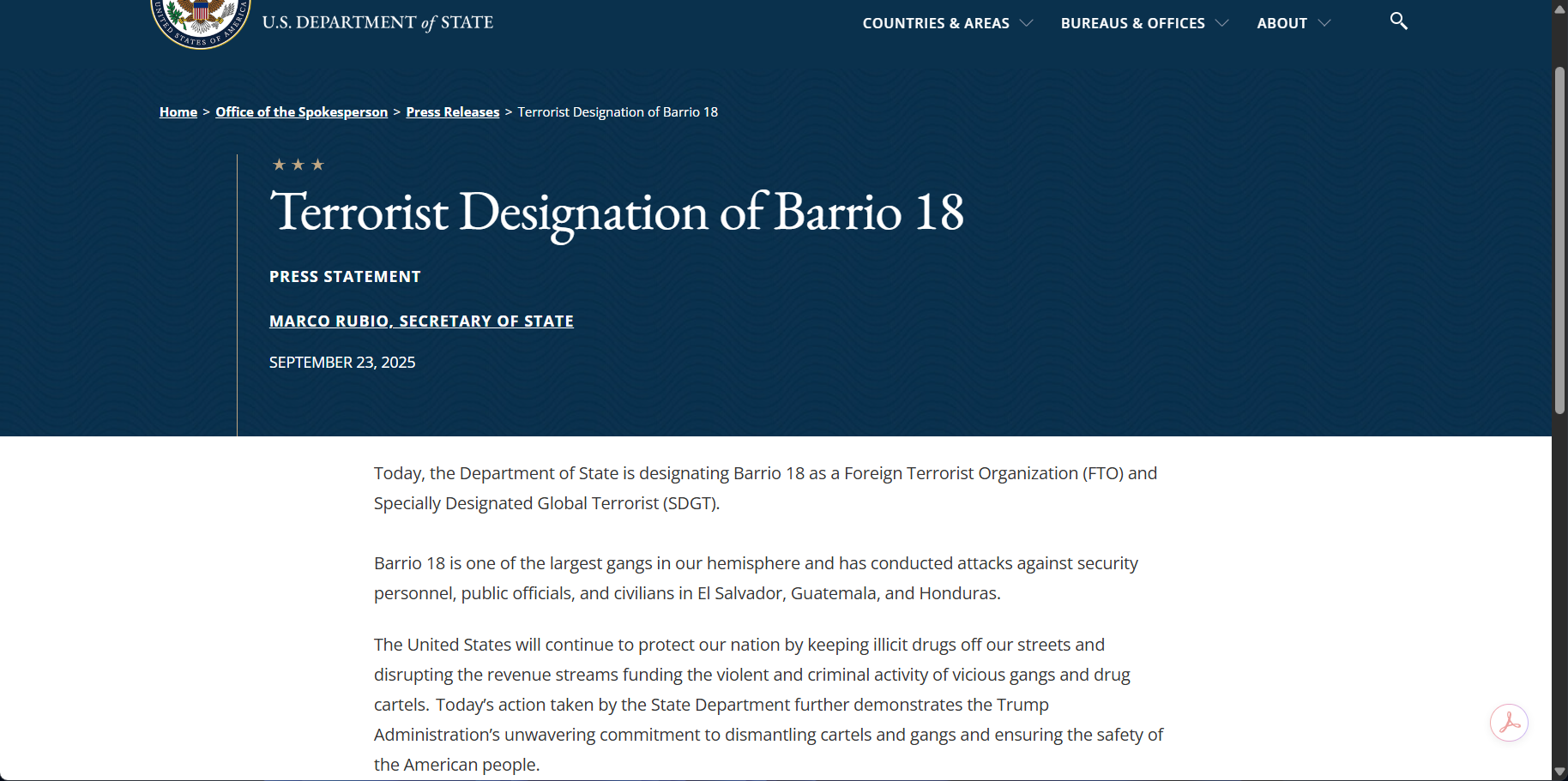The height and width of the screenshot is (781, 1568).
Task: Click the vertical scrollbar thumb
Action: 1559,240
